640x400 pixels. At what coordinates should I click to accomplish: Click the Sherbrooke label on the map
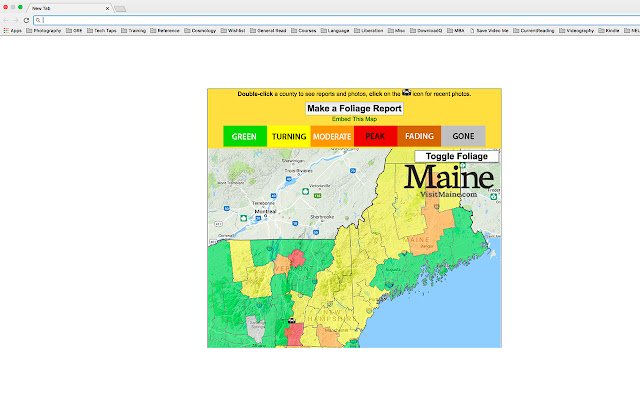pyautogui.click(x=322, y=217)
